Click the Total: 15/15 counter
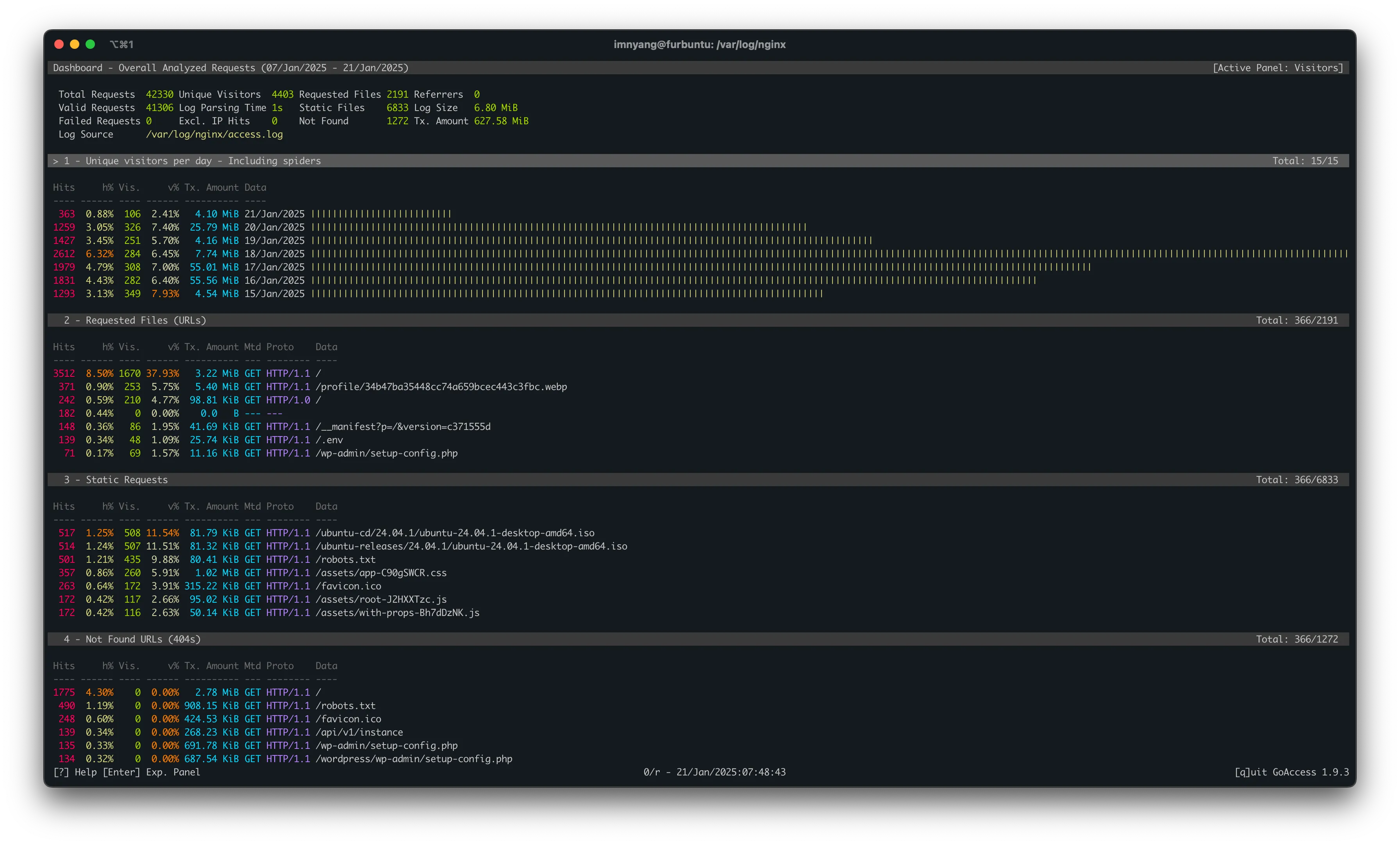 click(1305, 161)
